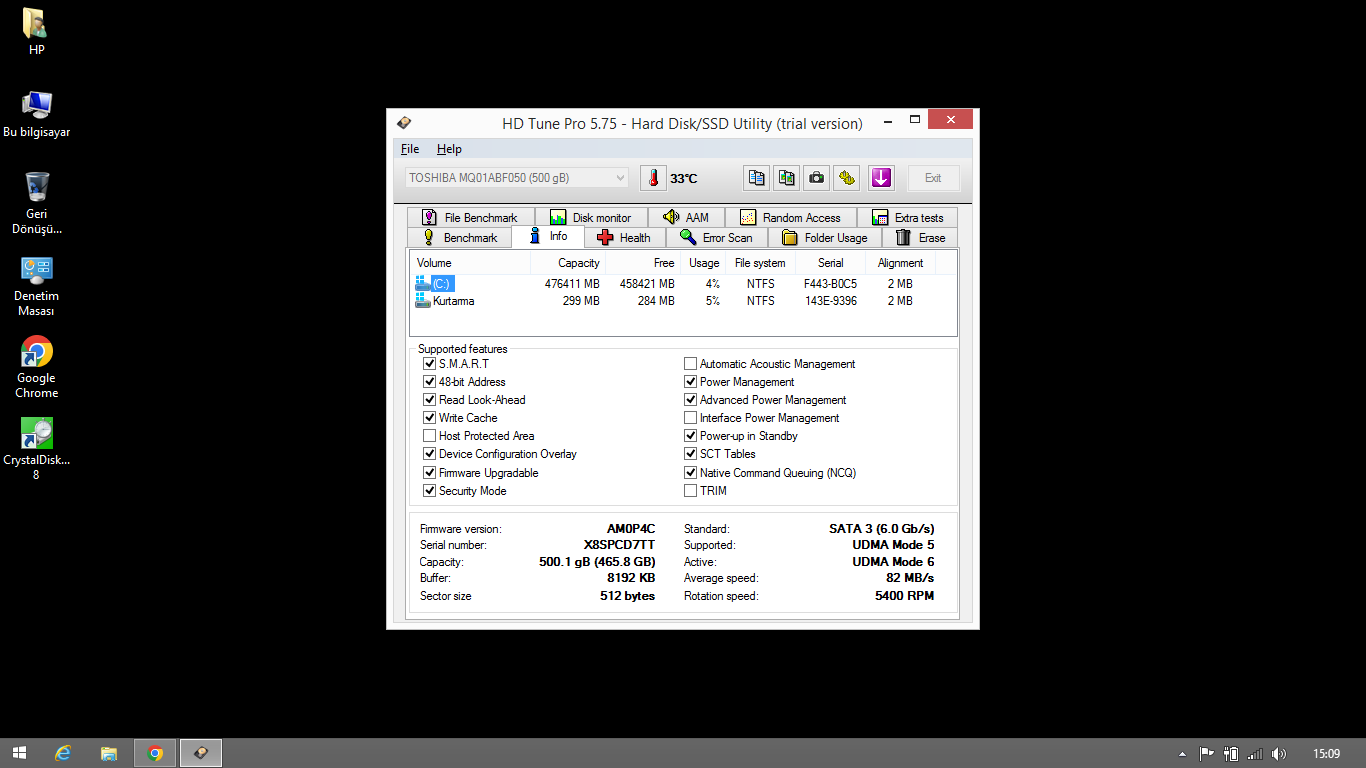The image size is (1366, 768).
Task: Open the File menu
Action: (410, 149)
